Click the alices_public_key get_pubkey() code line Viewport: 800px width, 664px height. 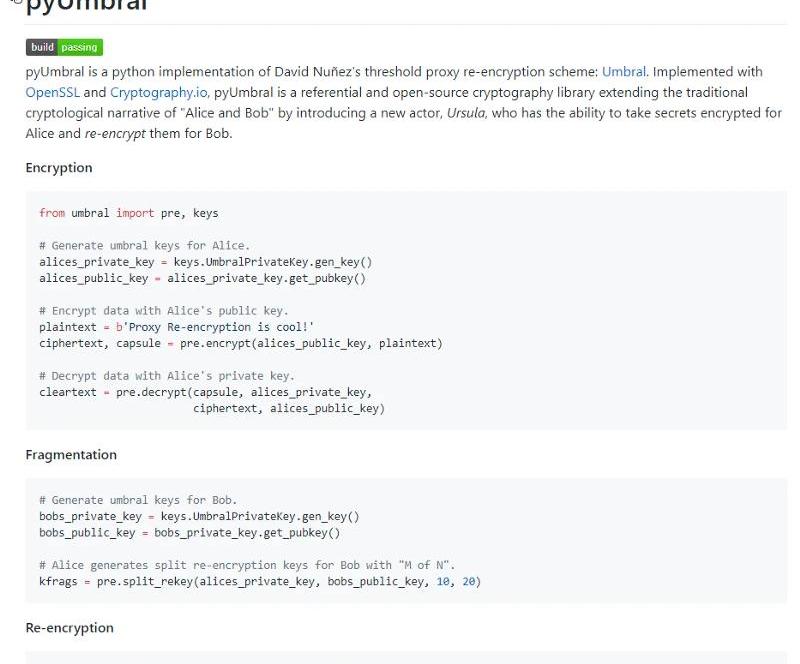point(203,279)
